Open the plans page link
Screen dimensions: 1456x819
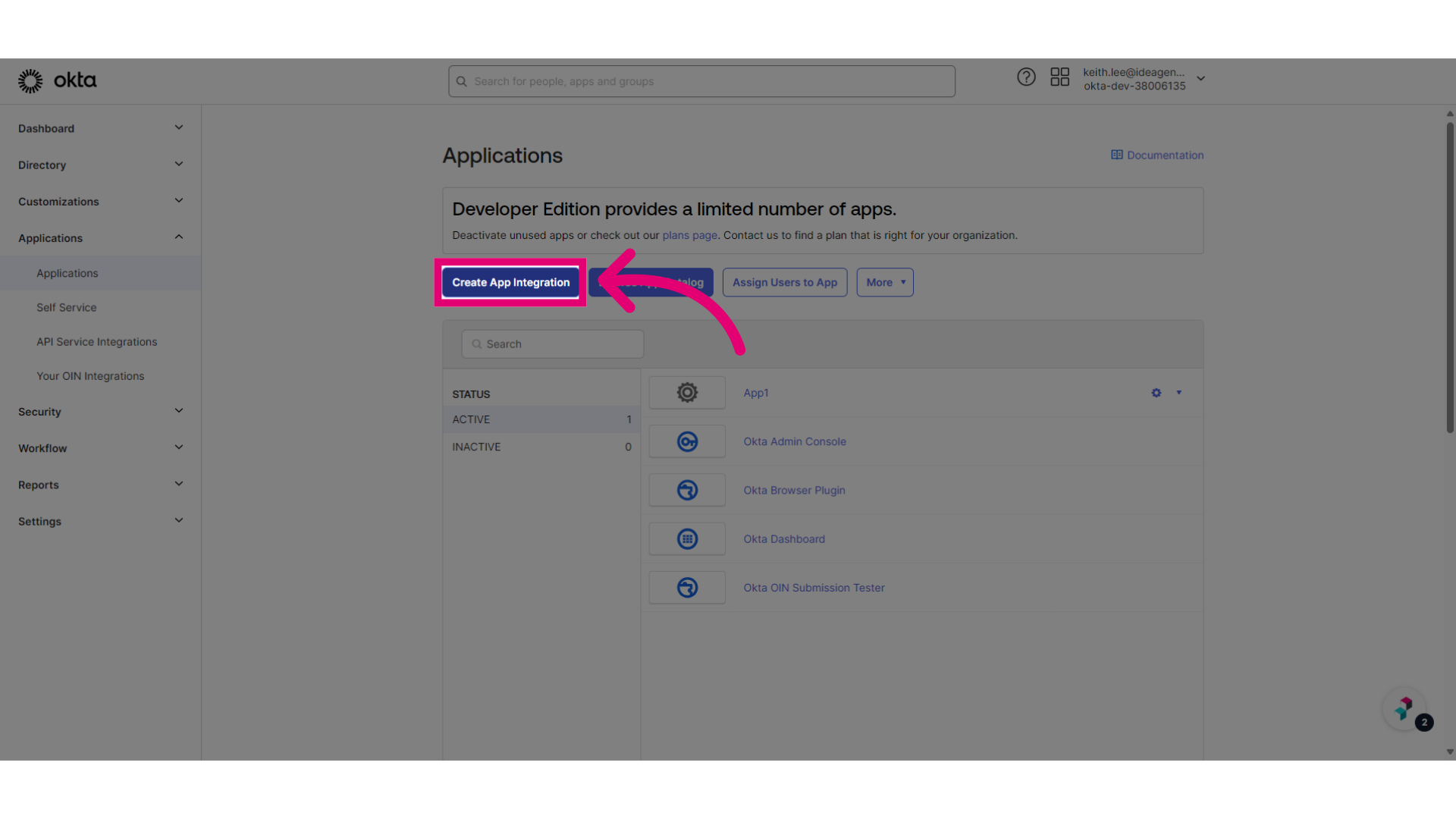click(689, 235)
